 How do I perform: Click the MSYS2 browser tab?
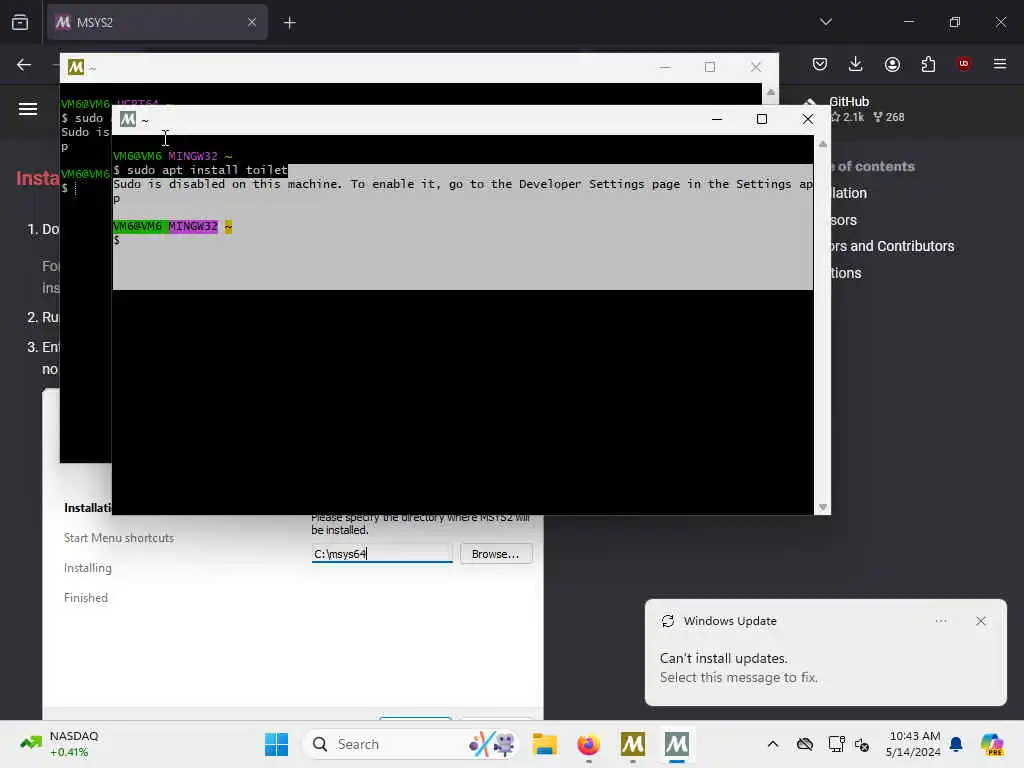point(157,22)
